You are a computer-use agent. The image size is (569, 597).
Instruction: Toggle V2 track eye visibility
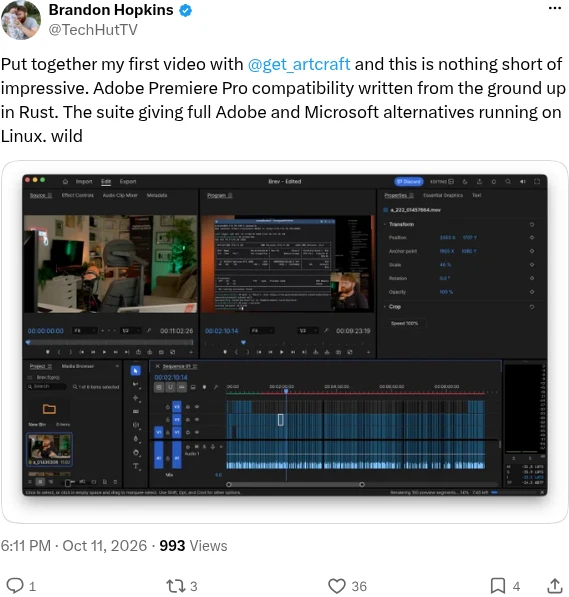(x=197, y=419)
